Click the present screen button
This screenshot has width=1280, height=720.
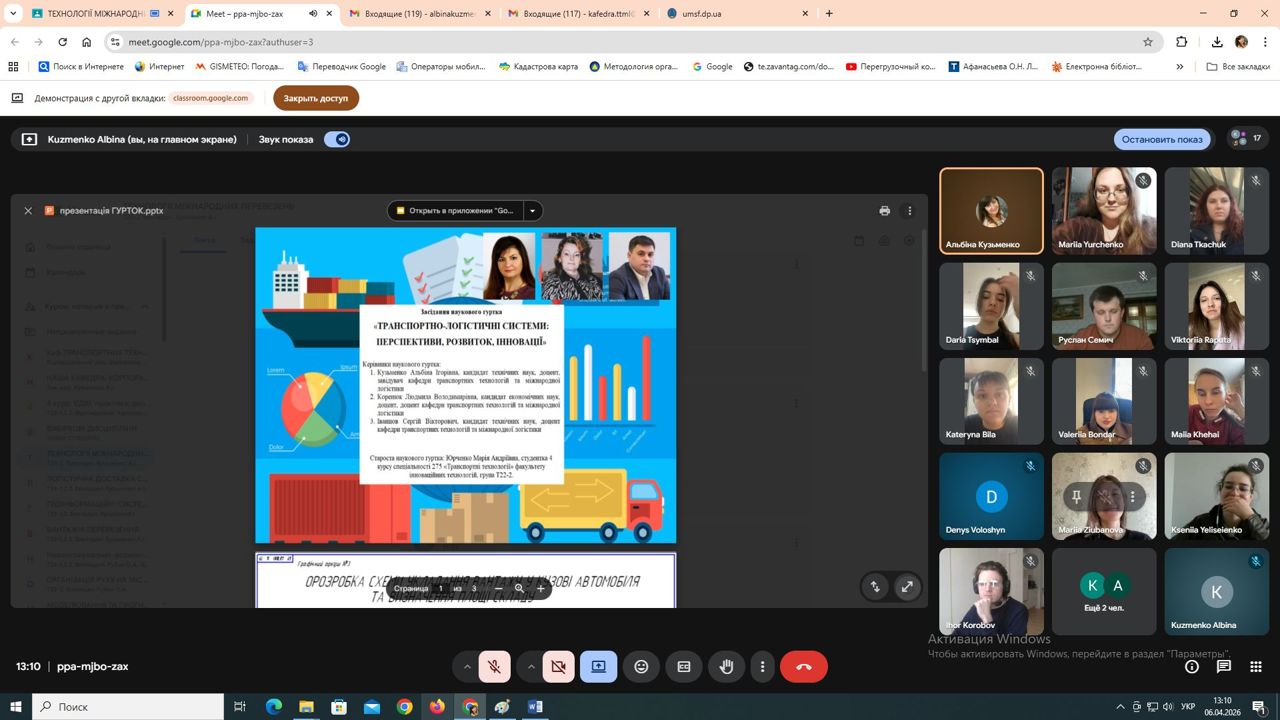click(598, 667)
